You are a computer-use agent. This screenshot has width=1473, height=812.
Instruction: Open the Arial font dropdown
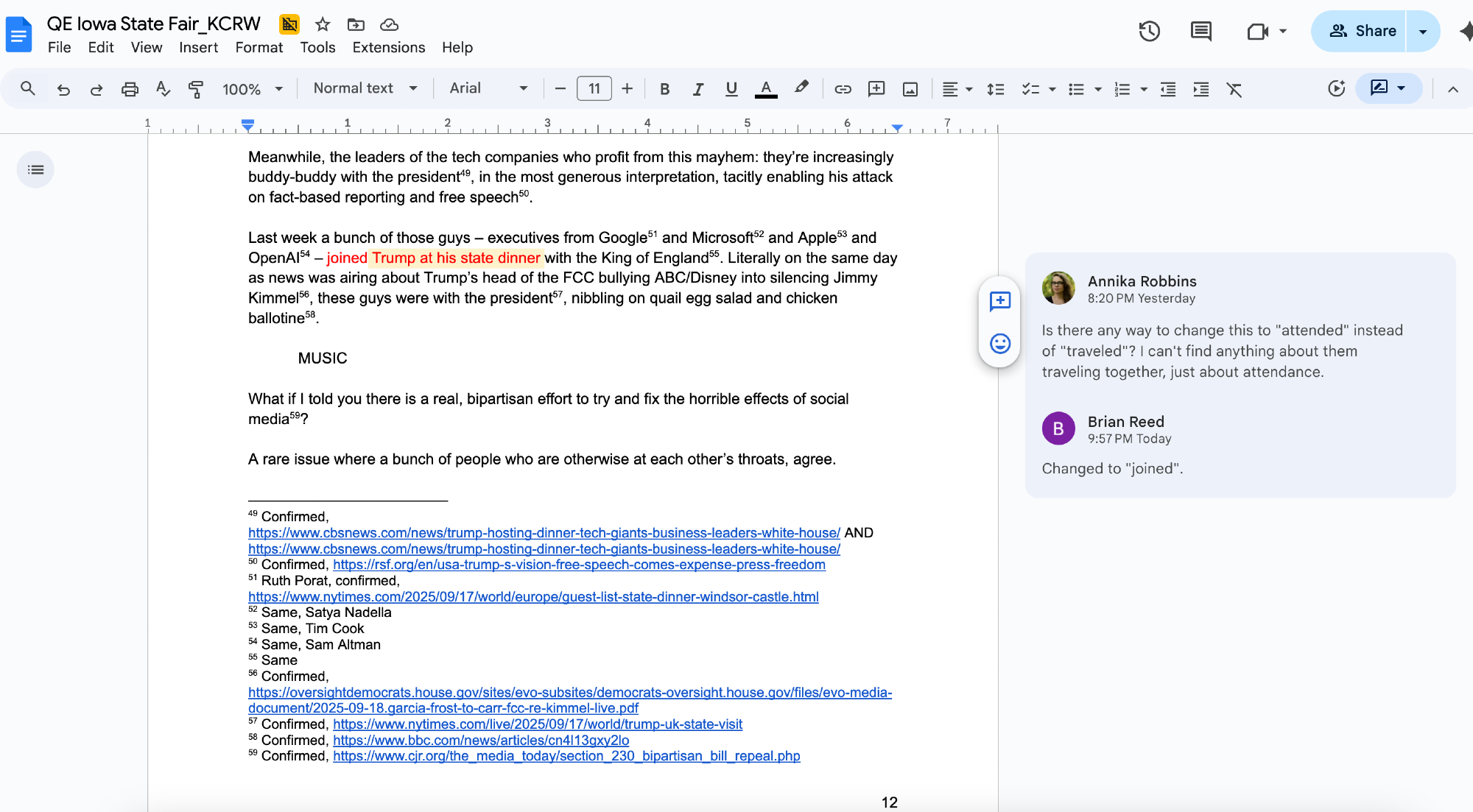coord(488,88)
